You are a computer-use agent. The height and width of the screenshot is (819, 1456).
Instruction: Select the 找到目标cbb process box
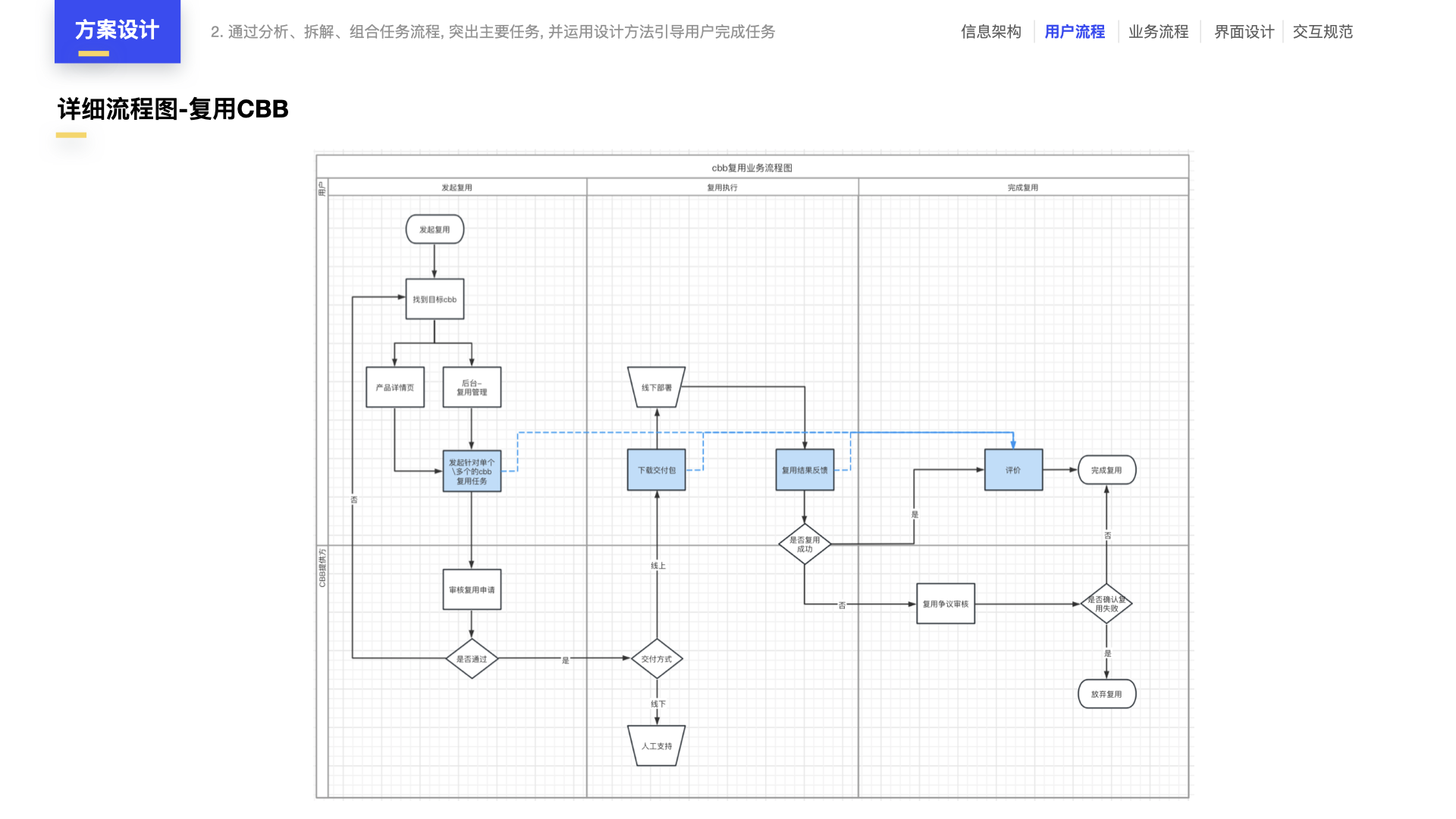click(x=435, y=299)
